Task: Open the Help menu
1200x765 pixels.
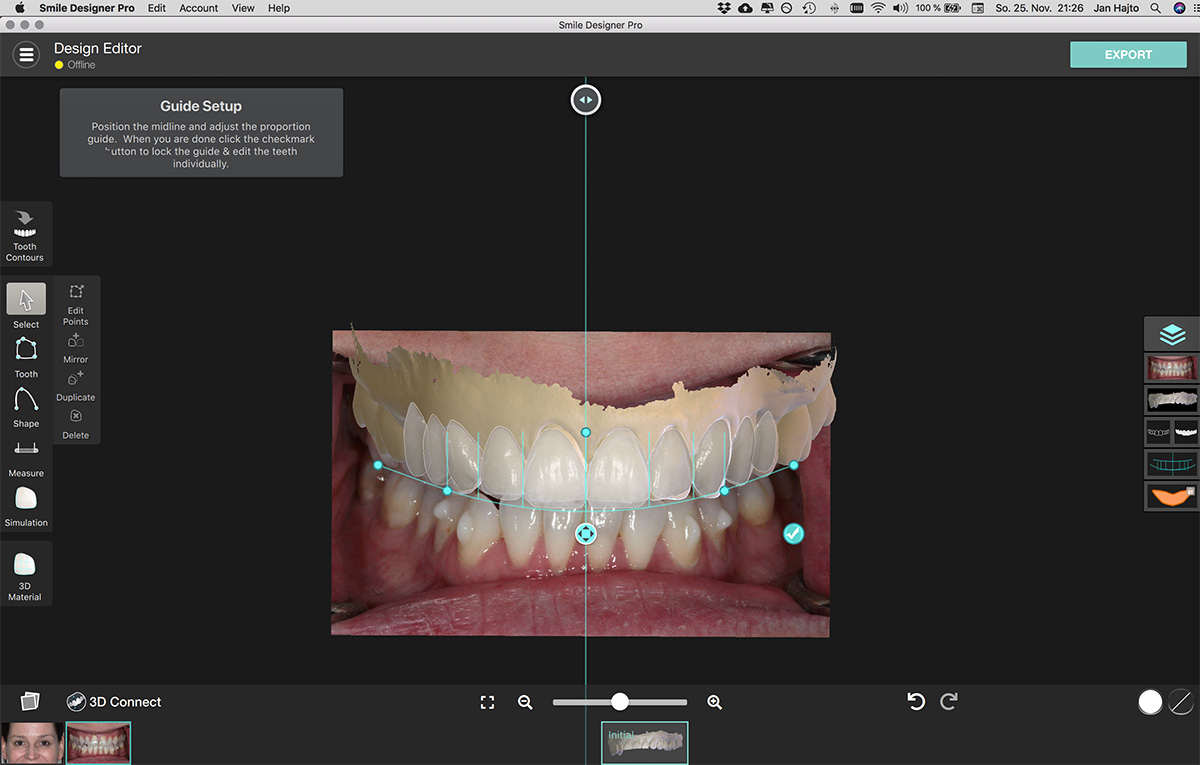Action: tap(279, 8)
